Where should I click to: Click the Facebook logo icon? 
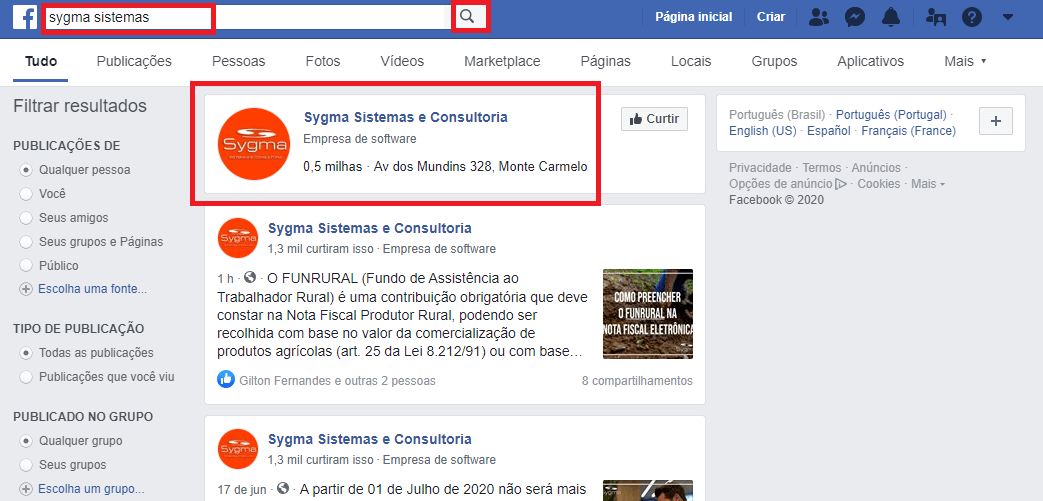point(25,17)
